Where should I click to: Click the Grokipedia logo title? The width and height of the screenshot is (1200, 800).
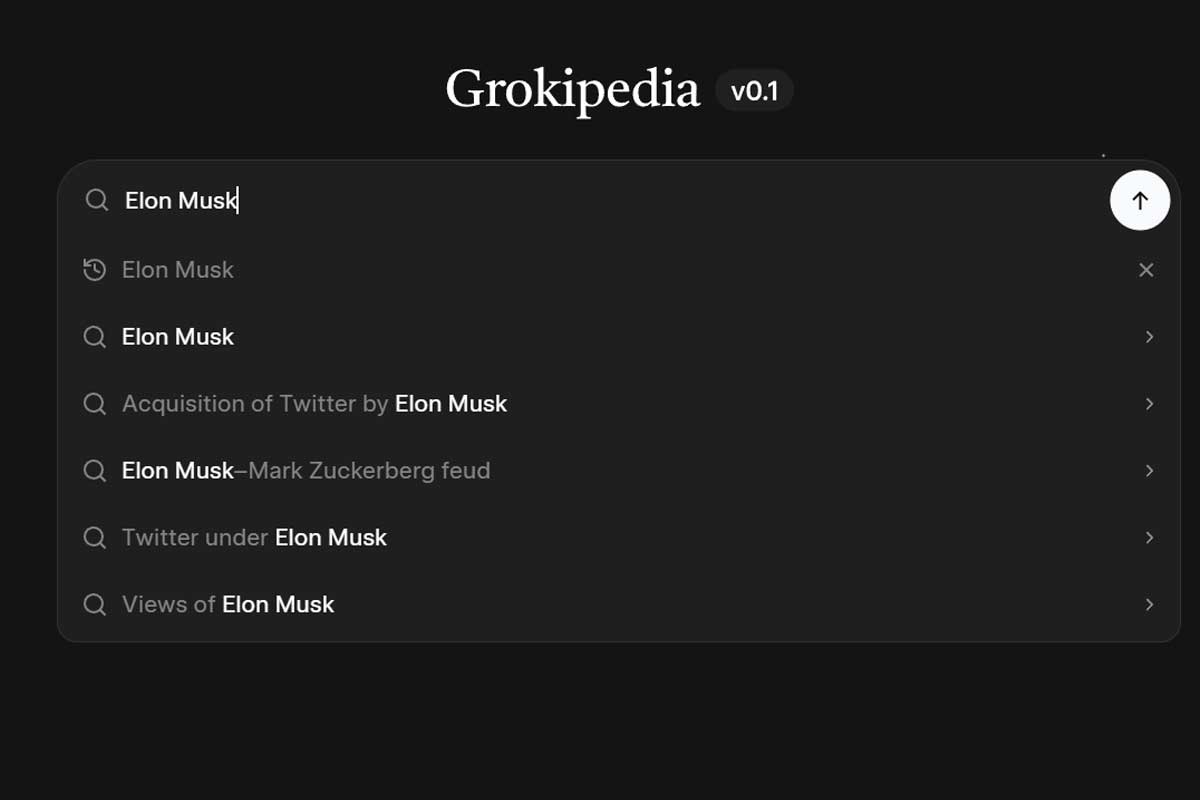pos(572,90)
